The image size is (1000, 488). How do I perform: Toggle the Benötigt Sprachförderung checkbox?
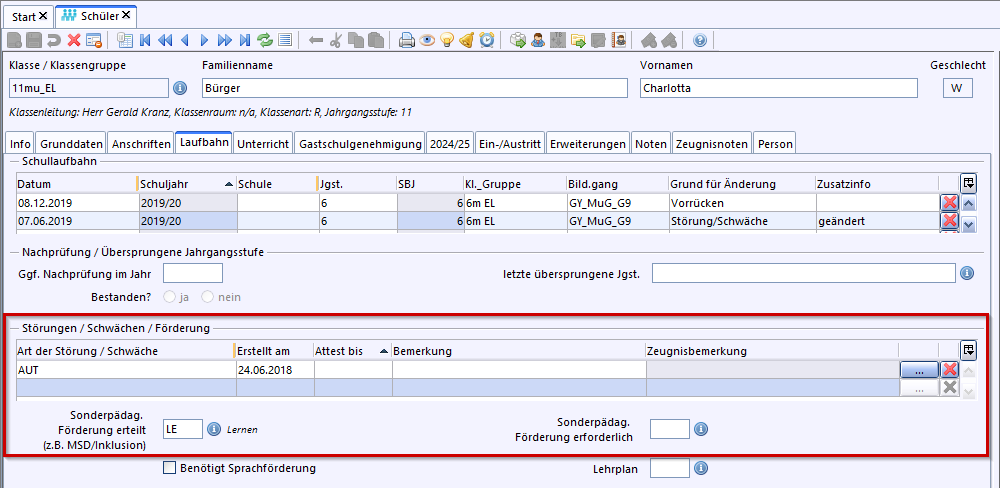click(170, 468)
